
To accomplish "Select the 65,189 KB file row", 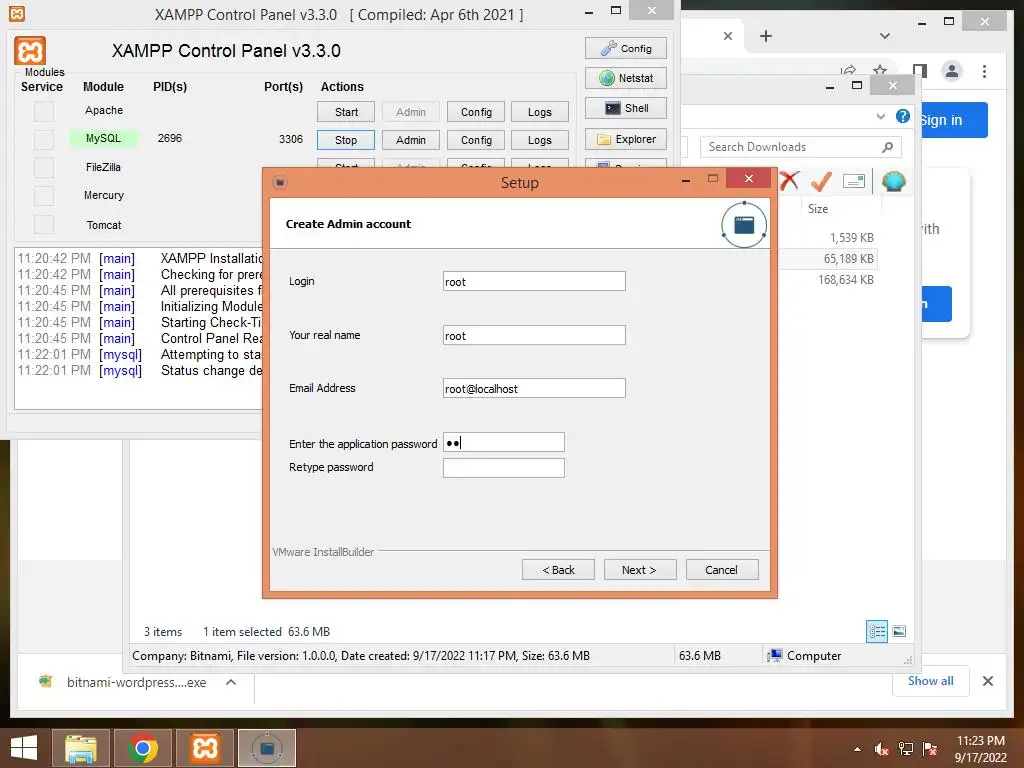I will [x=827, y=259].
